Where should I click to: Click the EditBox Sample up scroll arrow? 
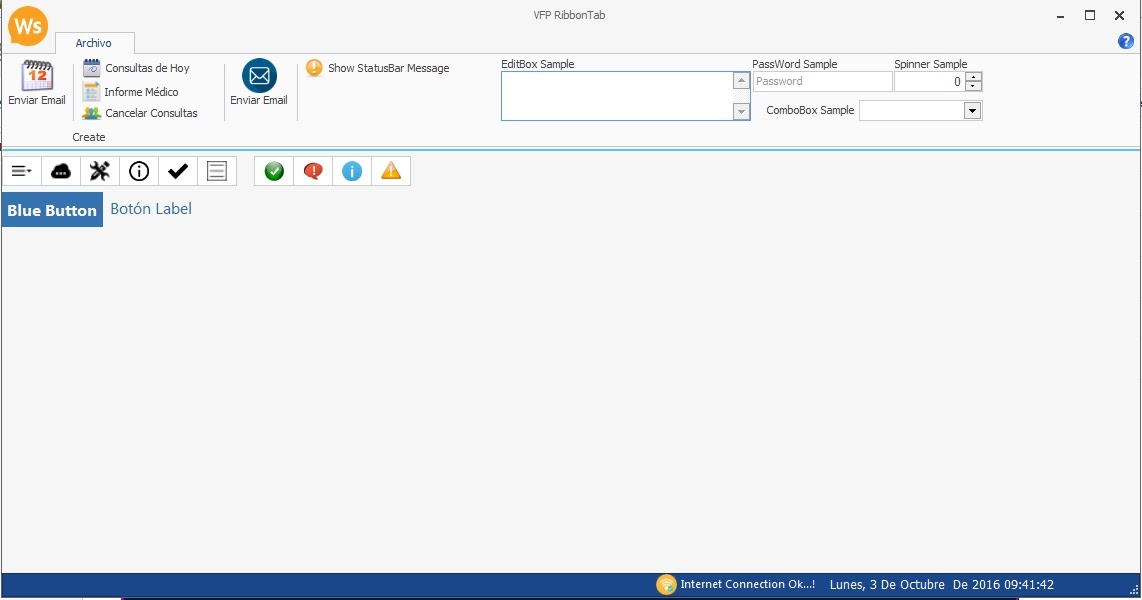(740, 79)
